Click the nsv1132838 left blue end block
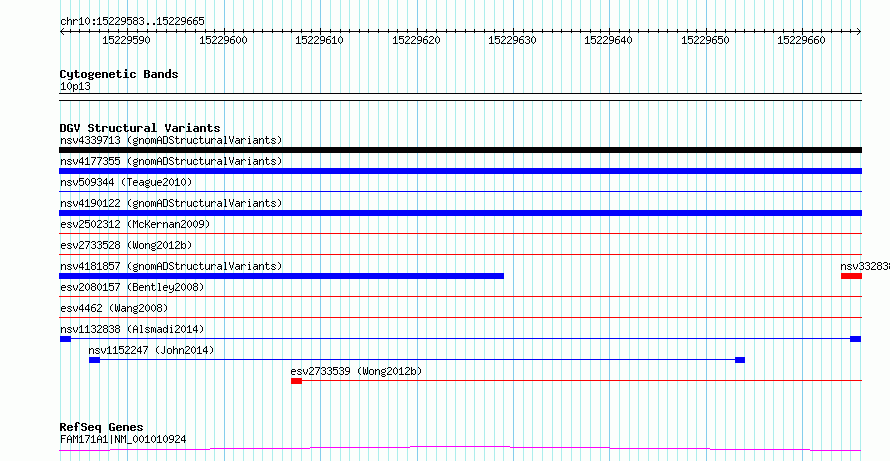The height and width of the screenshot is (461, 890). click(65, 339)
